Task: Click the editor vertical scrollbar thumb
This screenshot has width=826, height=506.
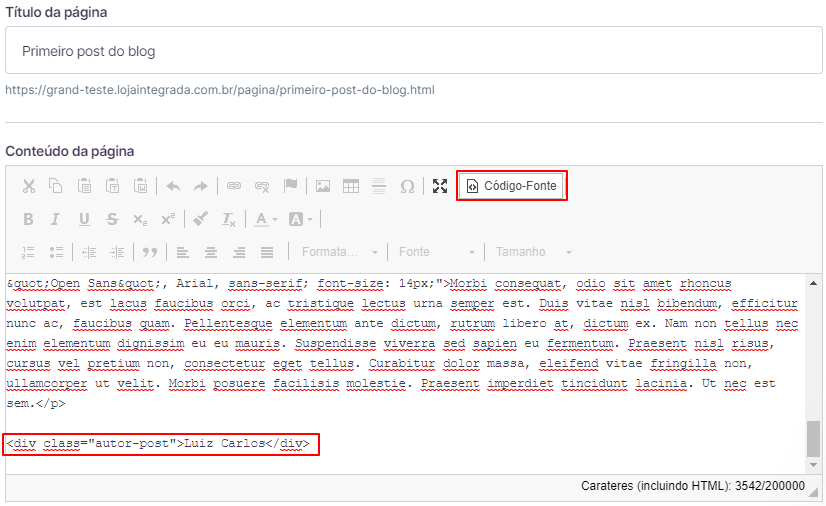Action: [813, 439]
